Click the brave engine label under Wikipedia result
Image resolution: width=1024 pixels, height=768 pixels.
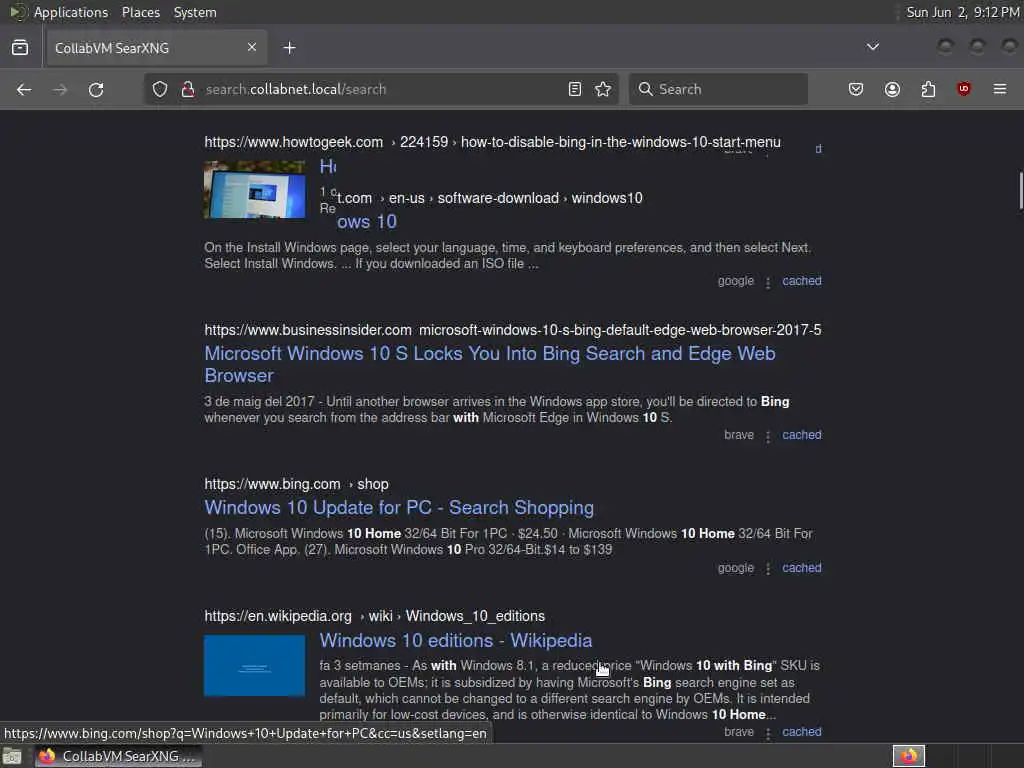click(739, 732)
